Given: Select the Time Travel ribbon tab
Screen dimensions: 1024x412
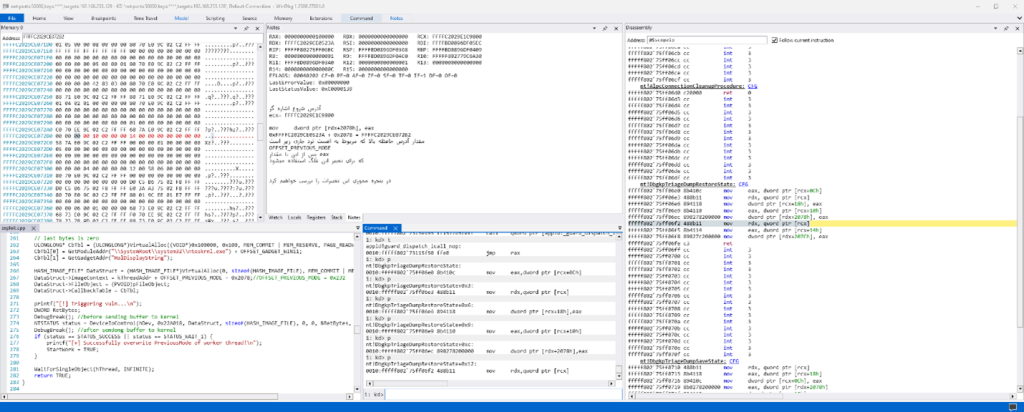Looking at the screenshot, I should (x=145, y=18).
